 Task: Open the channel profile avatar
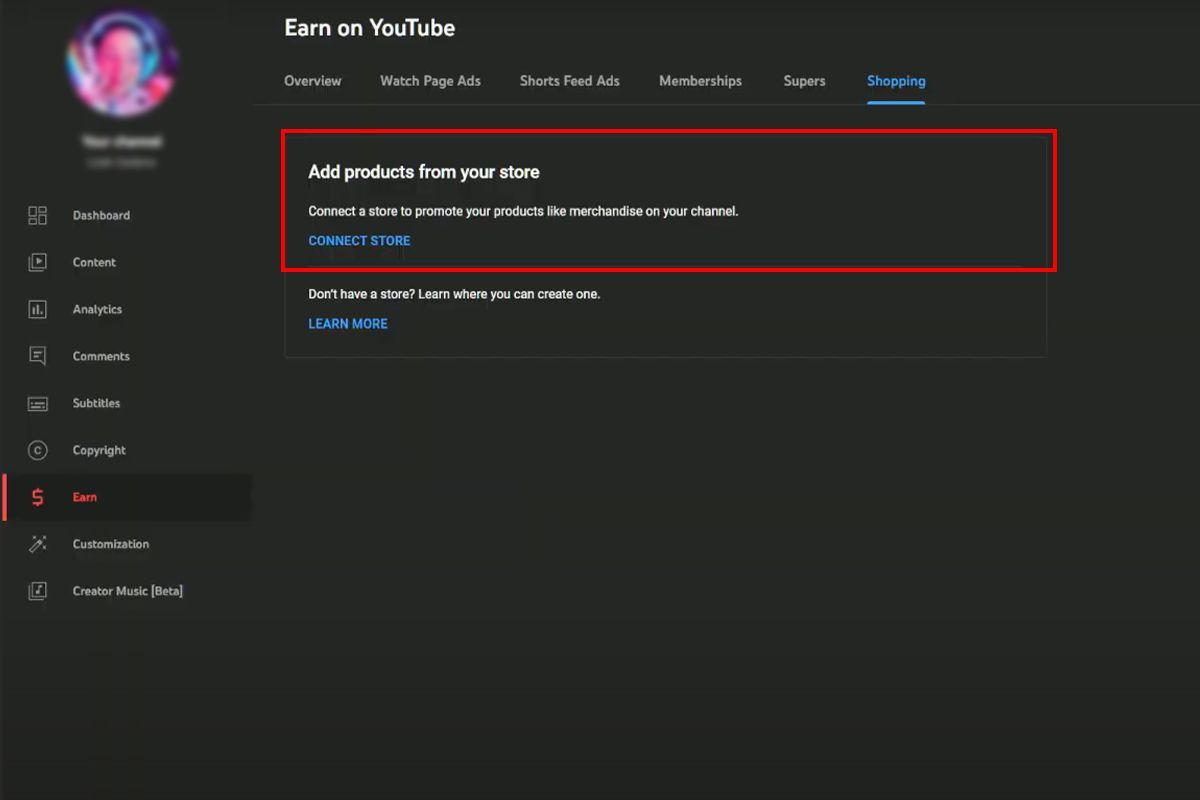[x=122, y=62]
